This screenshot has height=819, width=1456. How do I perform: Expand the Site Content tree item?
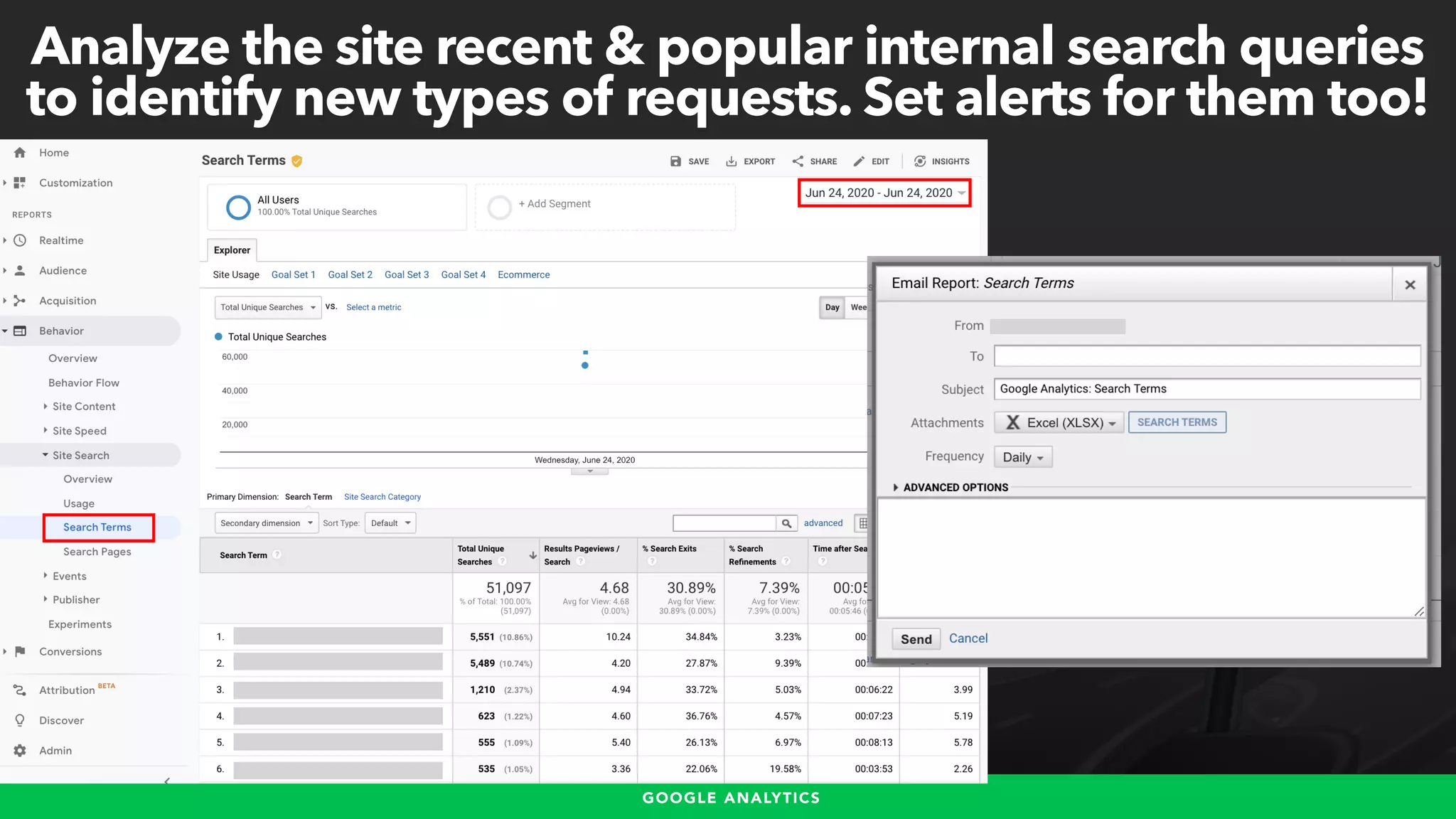[x=45, y=407]
